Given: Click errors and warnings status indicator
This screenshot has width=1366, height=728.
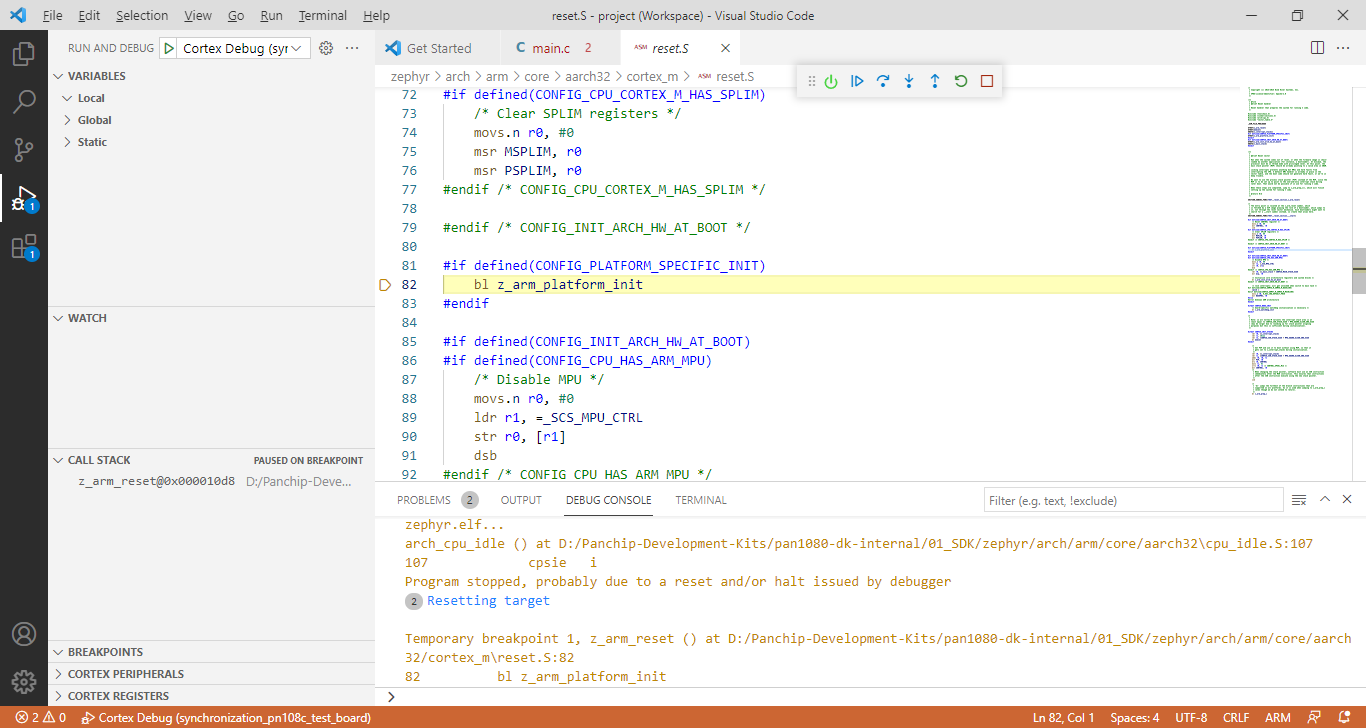Looking at the screenshot, I should tap(41, 718).
